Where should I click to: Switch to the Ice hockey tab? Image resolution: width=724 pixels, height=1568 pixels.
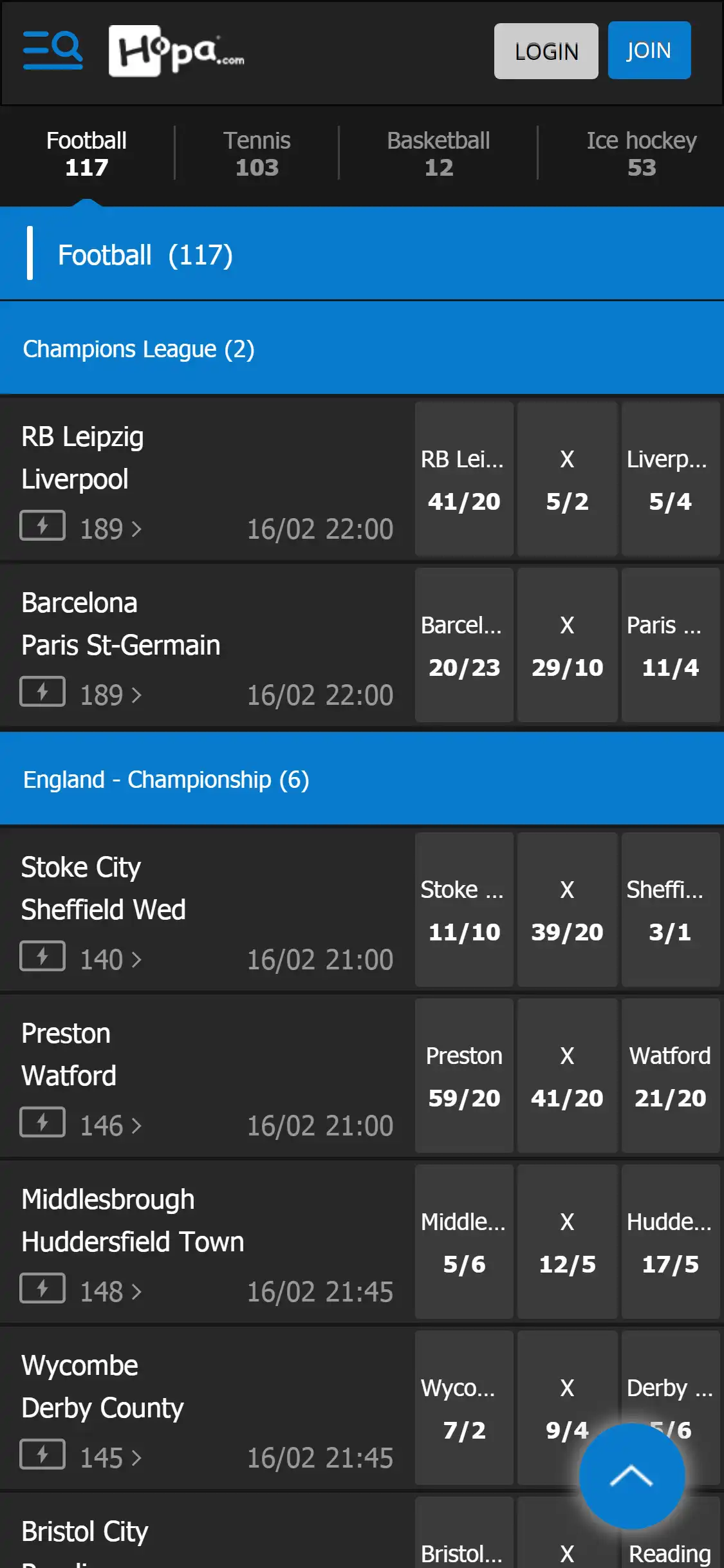coord(641,154)
